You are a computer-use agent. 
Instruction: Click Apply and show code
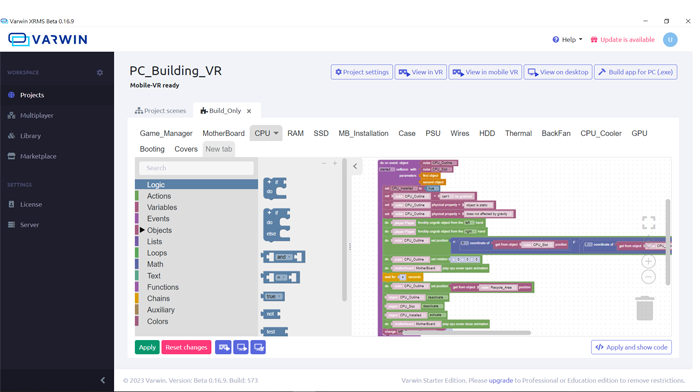631,347
